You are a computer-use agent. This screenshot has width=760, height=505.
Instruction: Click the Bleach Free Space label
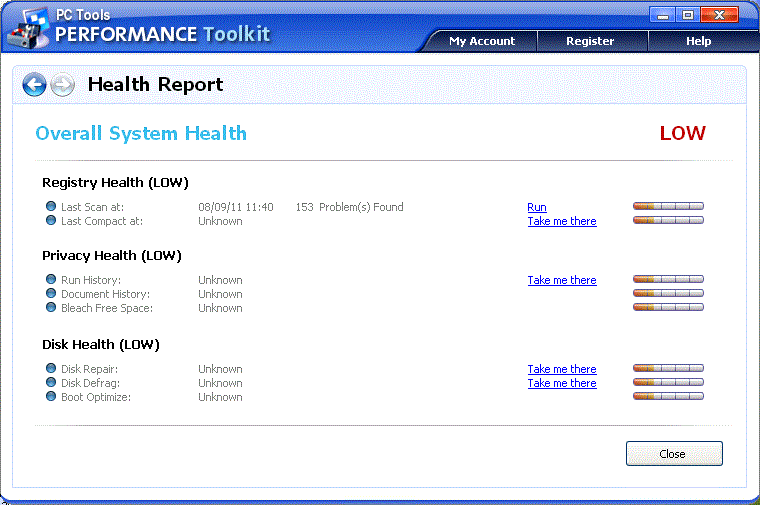(107, 309)
